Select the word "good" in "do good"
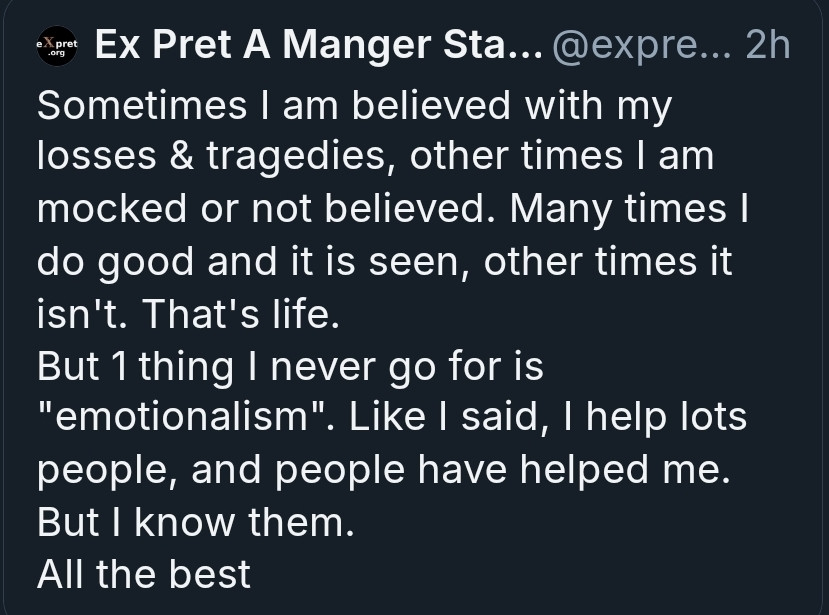Viewport: 829px width, 615px height. point(145,262)
